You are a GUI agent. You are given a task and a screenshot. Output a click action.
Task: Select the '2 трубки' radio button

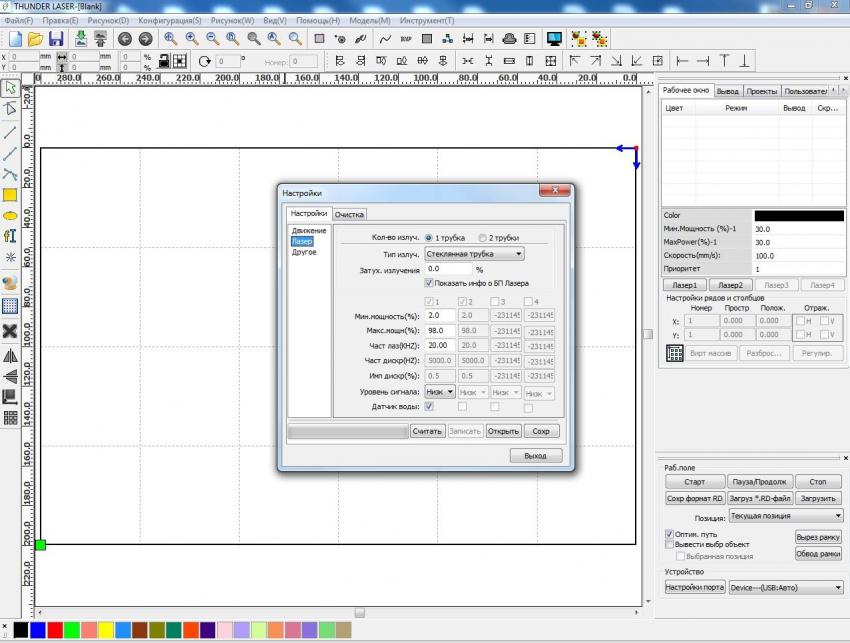(x=483, y=238)
